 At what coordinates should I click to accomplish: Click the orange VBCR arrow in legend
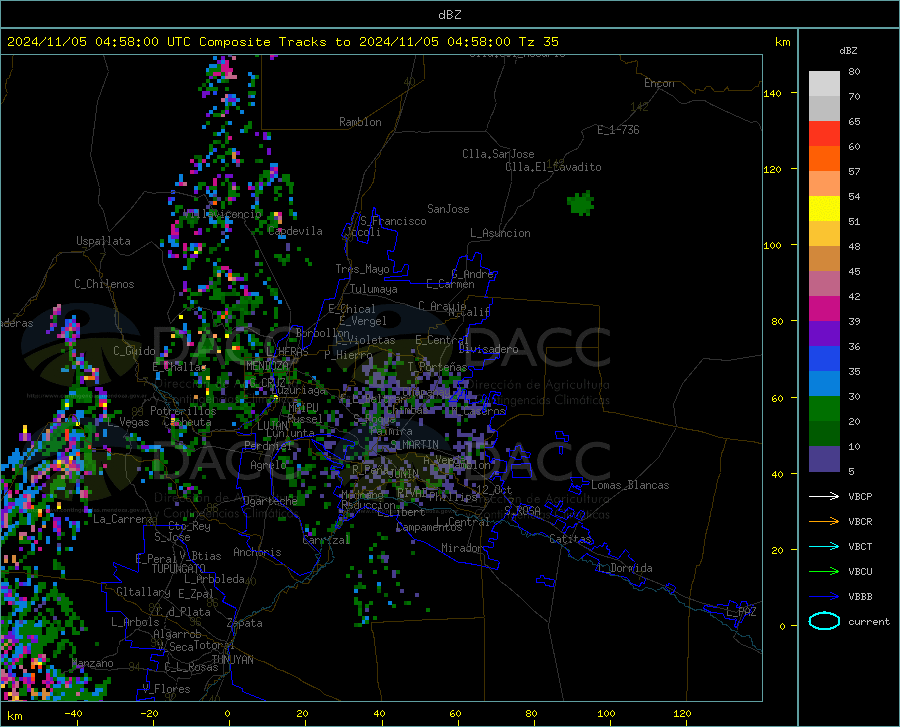(824, 522)
